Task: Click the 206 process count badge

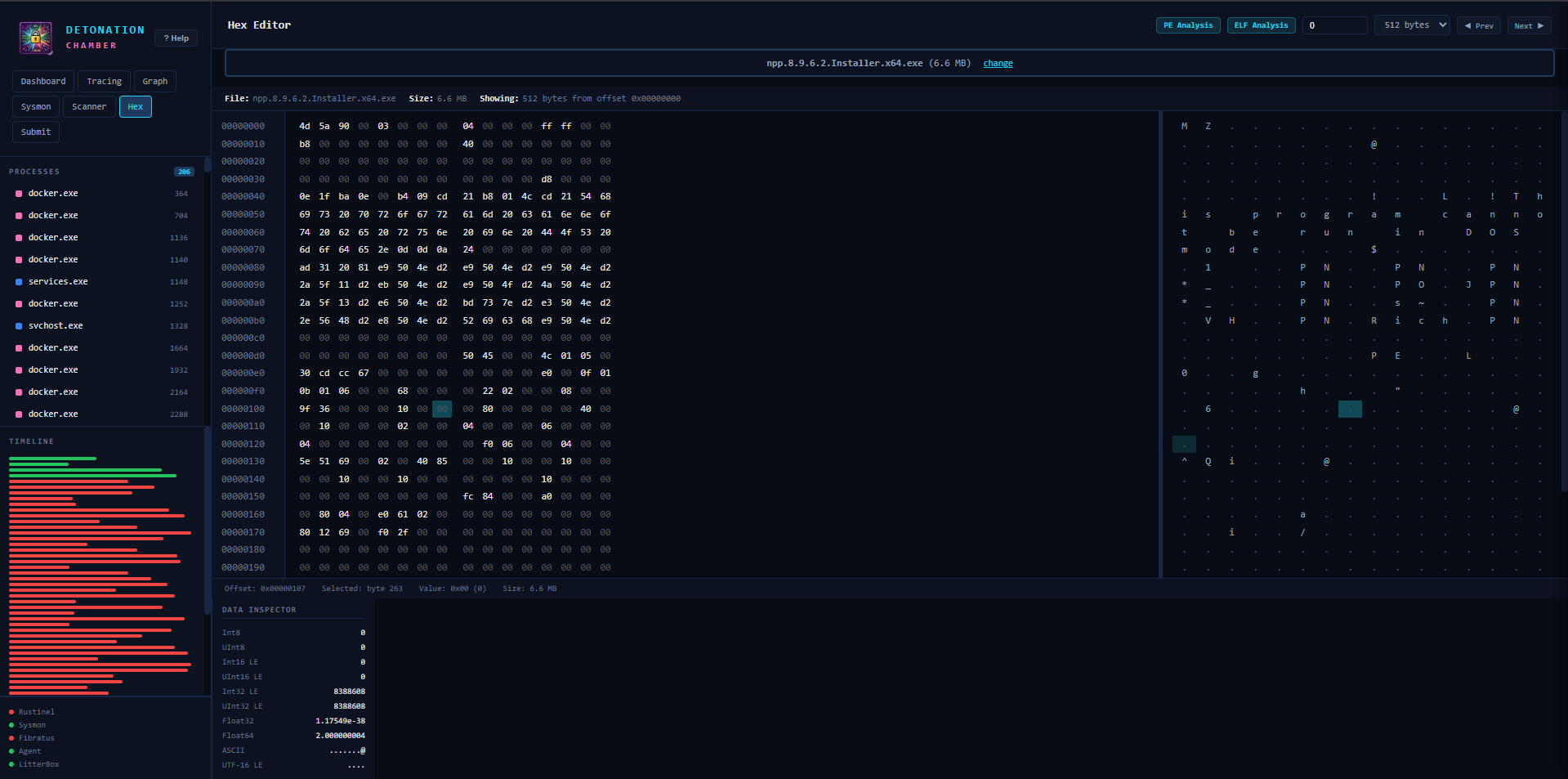Action: point(184,172)
